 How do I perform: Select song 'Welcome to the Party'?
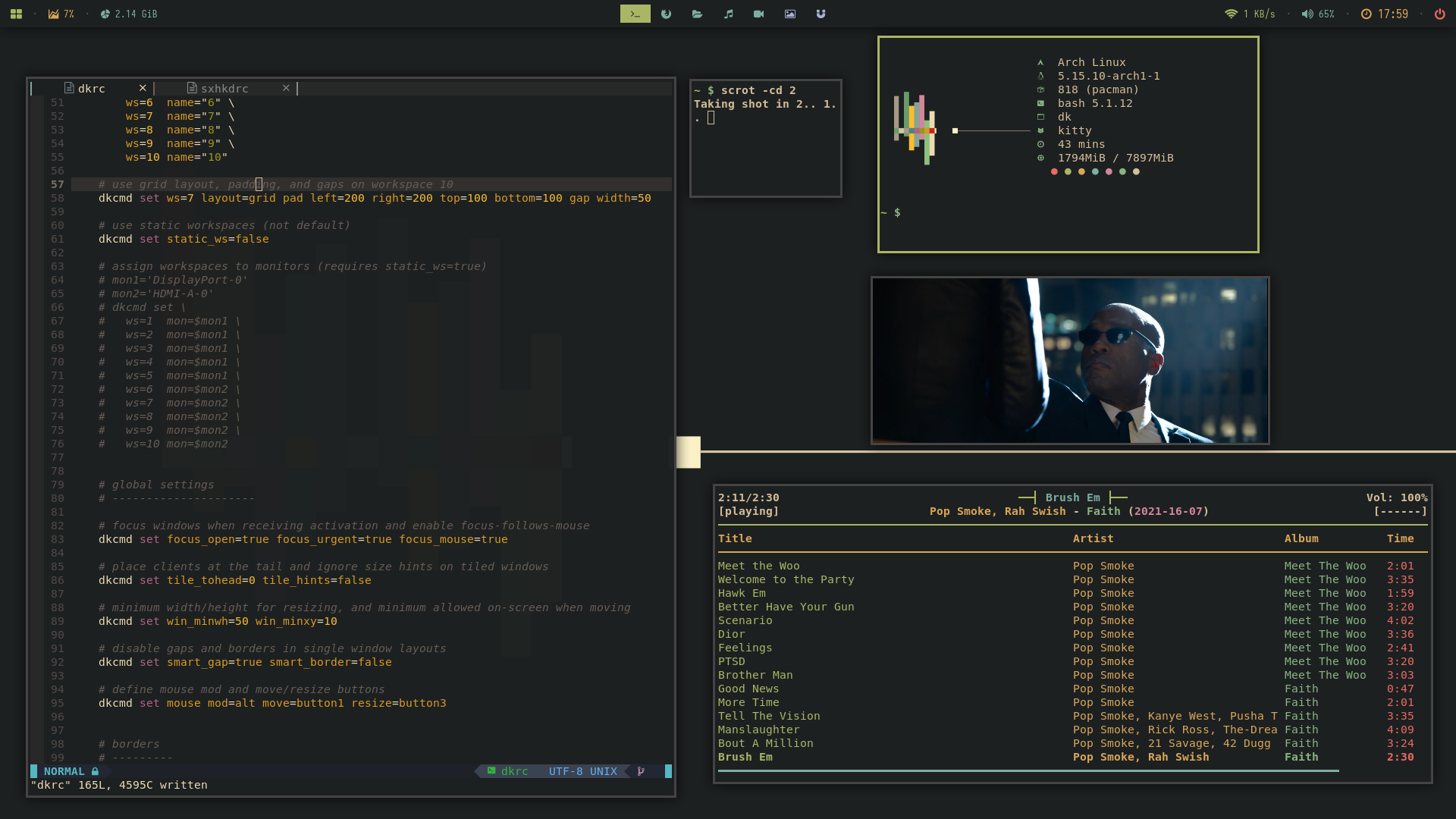point(786,579)
